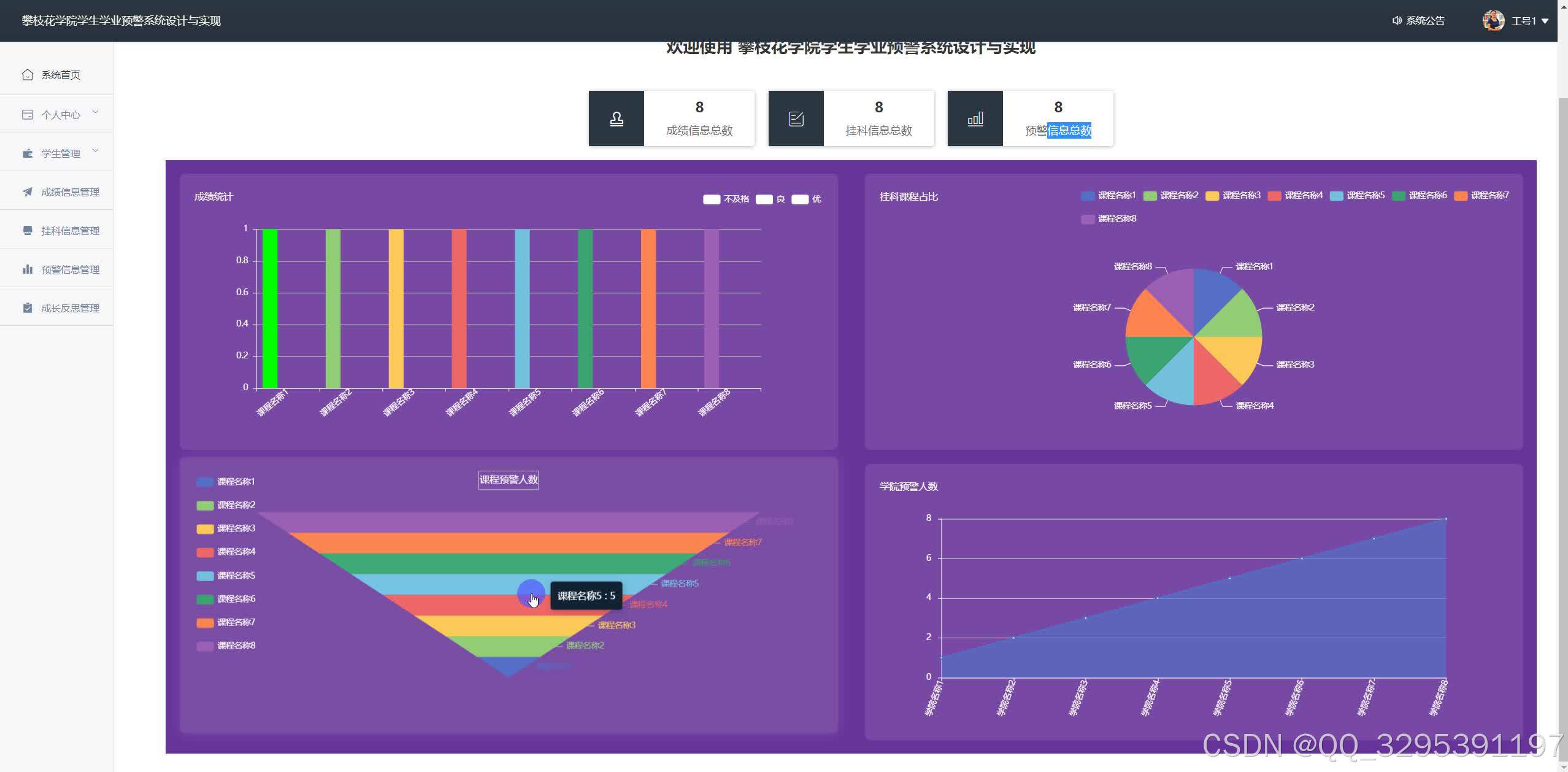Open the 预警信息管理 menu item

pyautogui.click(x=70, y=269)
